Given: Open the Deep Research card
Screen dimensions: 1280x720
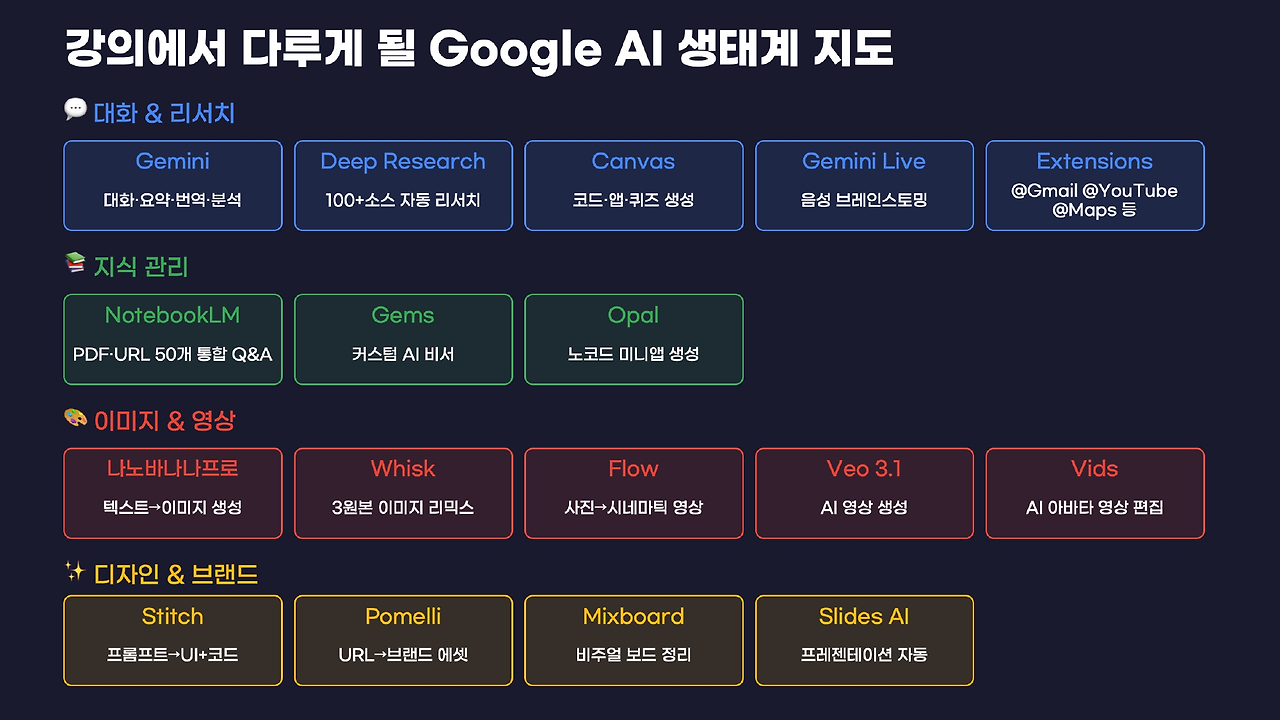Looking at the screenshot, I should point(403,186).
